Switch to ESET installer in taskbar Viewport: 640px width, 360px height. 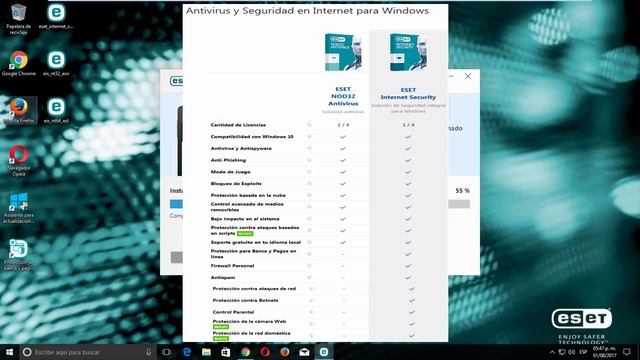pos(324,352)
